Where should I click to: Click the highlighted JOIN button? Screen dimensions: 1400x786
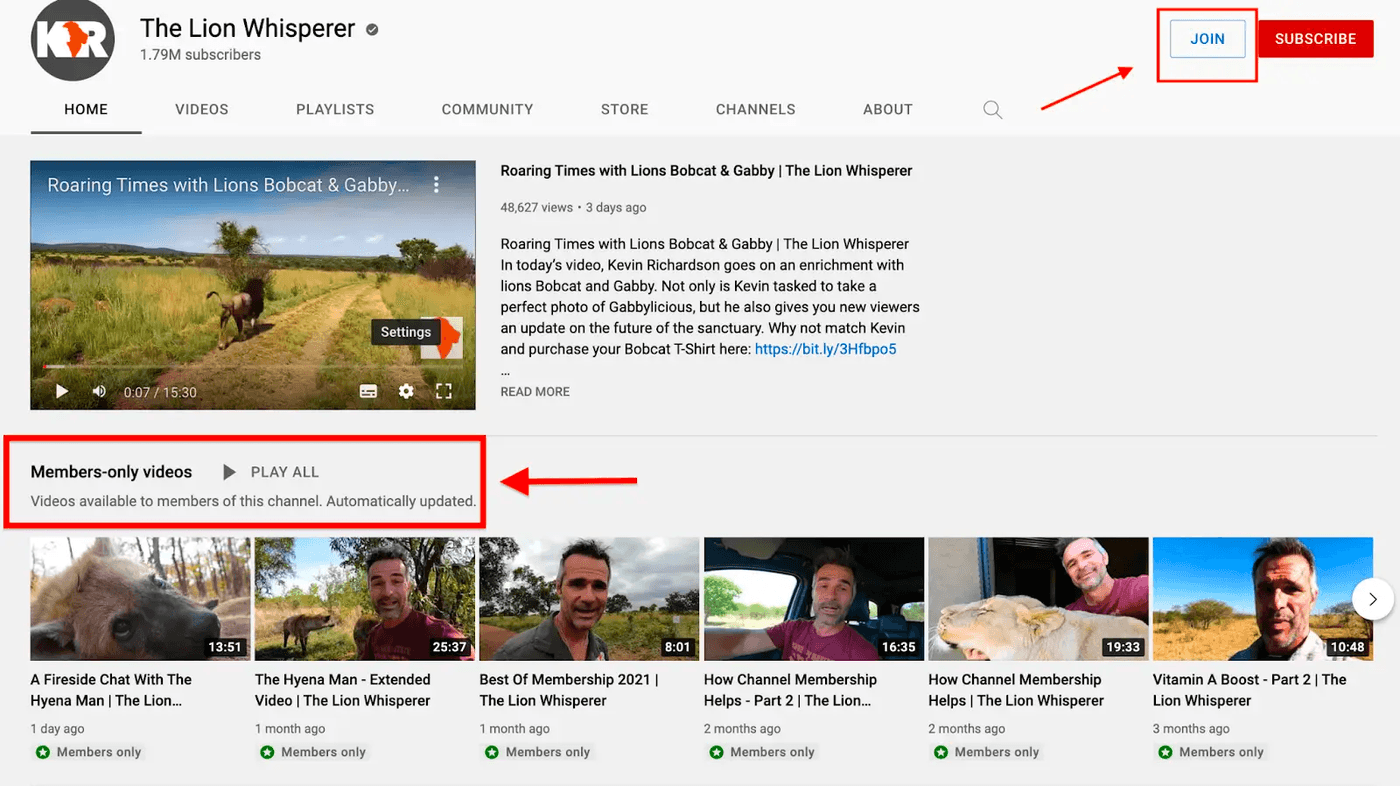coord(1206,38)
